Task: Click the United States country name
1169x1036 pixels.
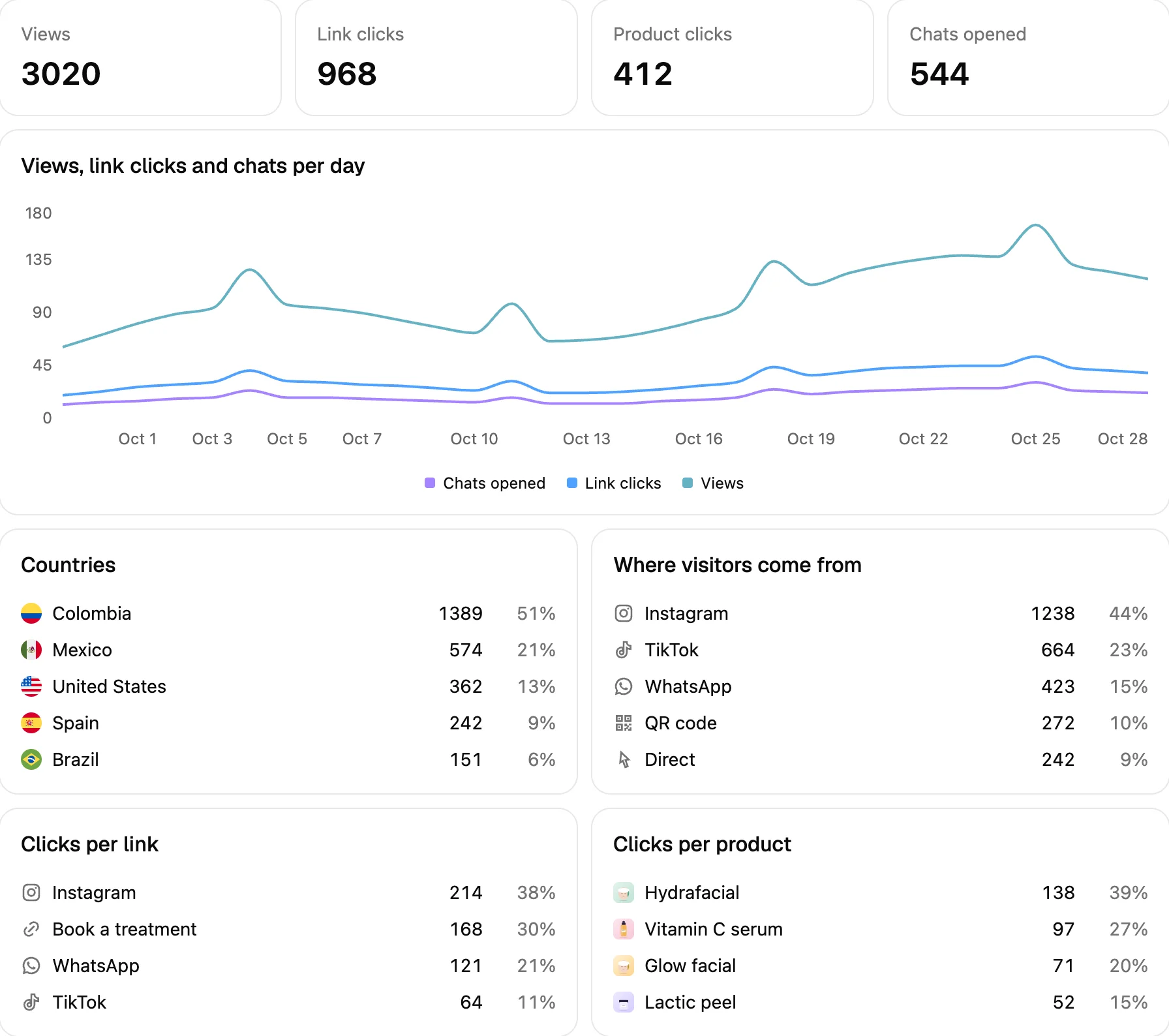Action: 110,686
